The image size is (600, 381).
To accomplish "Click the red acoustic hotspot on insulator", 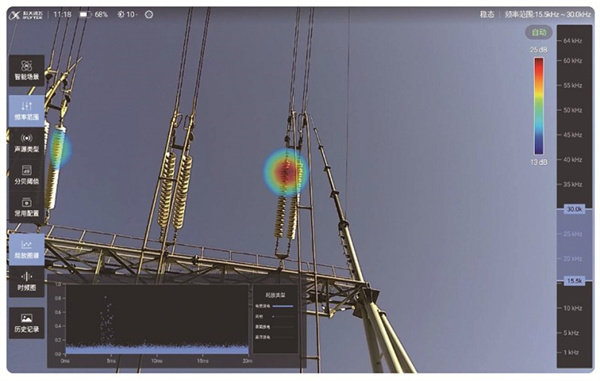I will (285, 172).
